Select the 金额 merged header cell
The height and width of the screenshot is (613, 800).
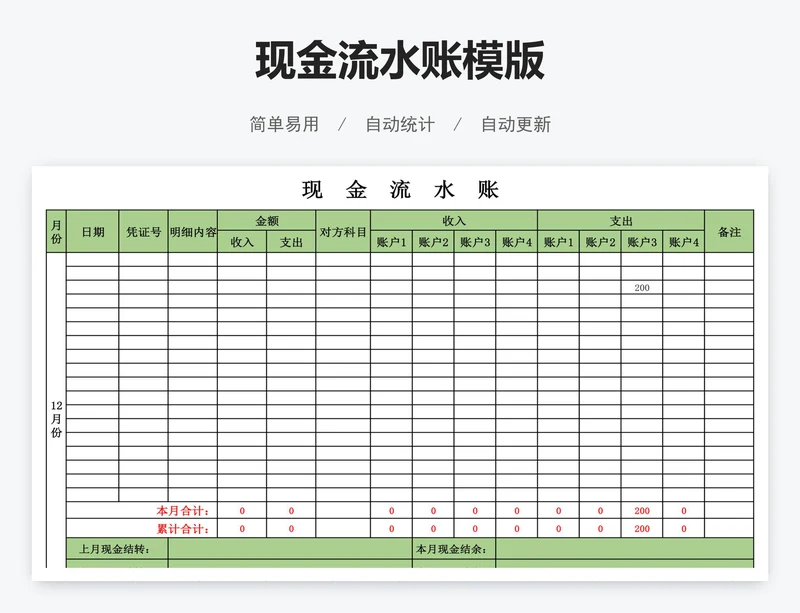coord(266,220)
